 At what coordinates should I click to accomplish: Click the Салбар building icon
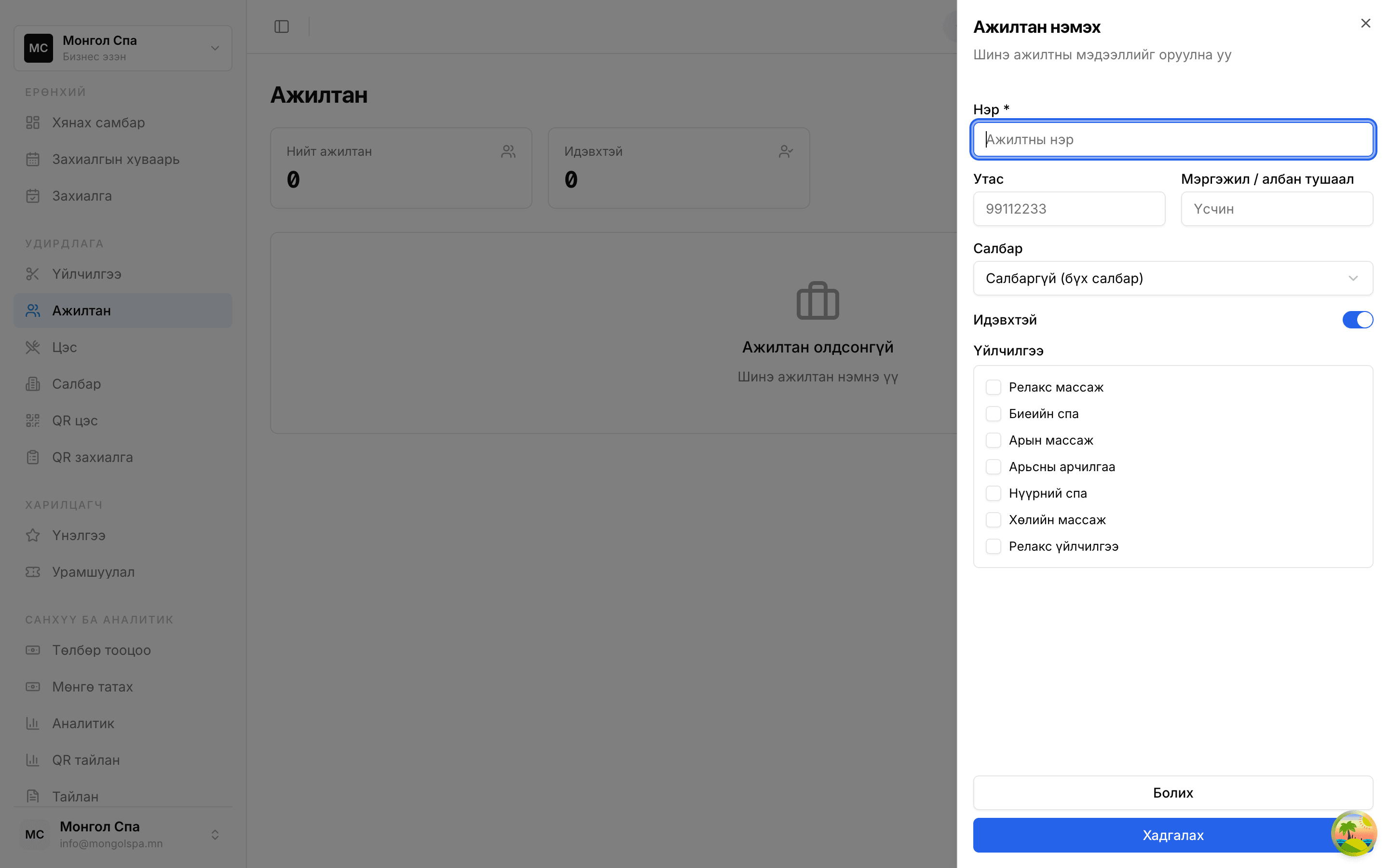pyautogui.click(x=33, y=384)
